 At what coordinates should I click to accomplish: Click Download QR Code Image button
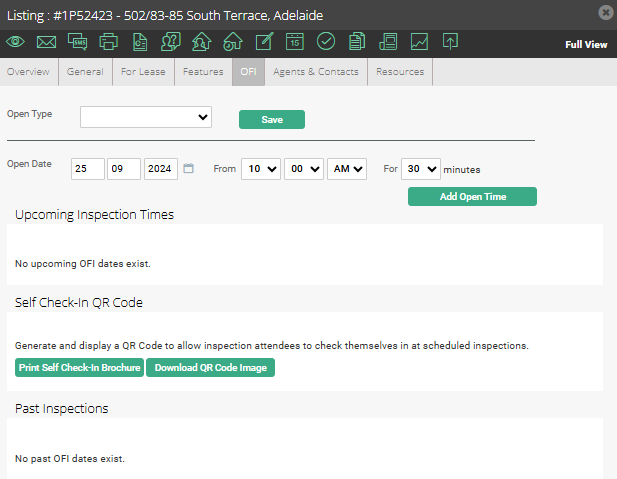(210, 367)
